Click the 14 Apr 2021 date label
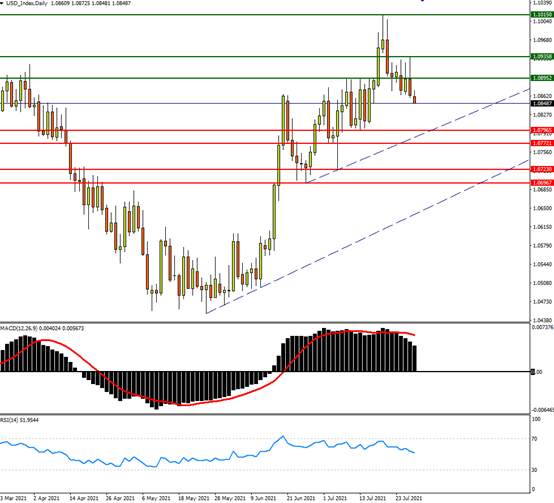Image resolution: width=554 pixels, height=503 pixels. tap(84, 498)
